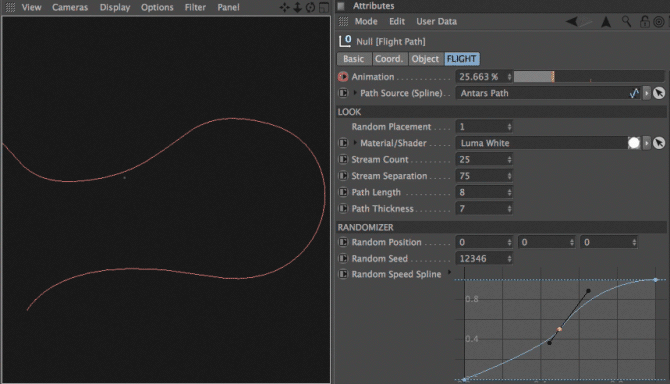Open the arrow menu beside Luma White

coord(646,143)
